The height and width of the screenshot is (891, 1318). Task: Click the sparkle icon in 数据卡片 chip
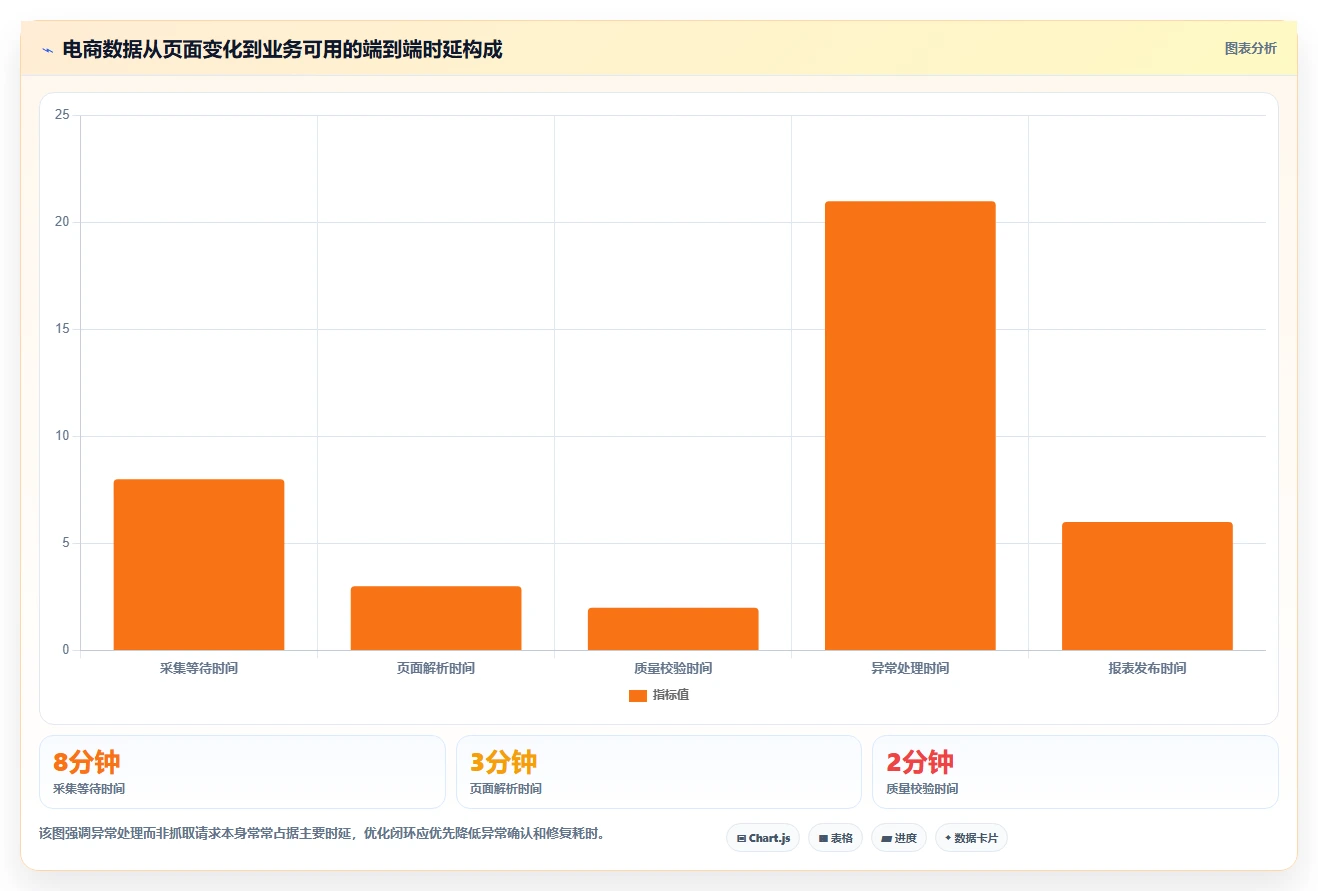pos(948,838)
